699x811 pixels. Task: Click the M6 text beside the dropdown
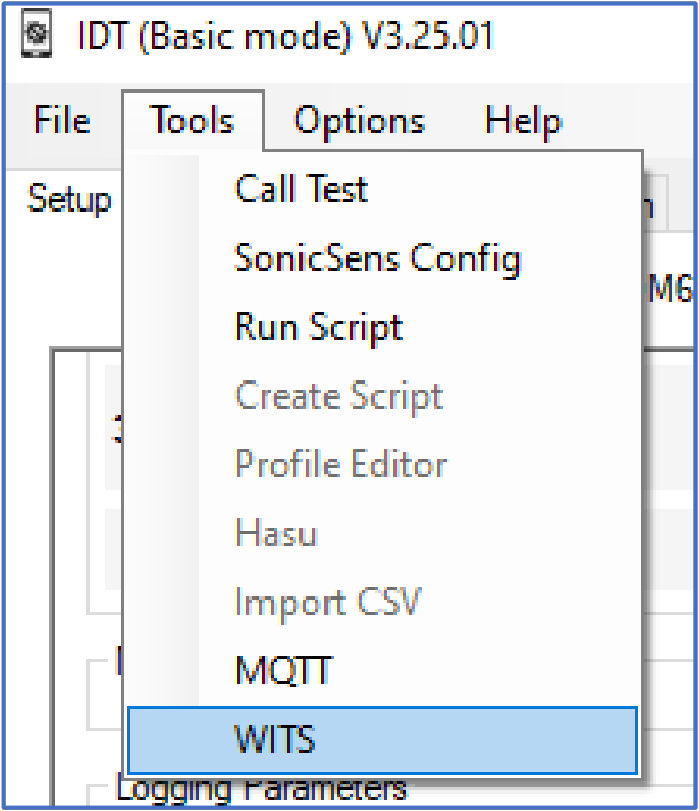click(671, 287)
